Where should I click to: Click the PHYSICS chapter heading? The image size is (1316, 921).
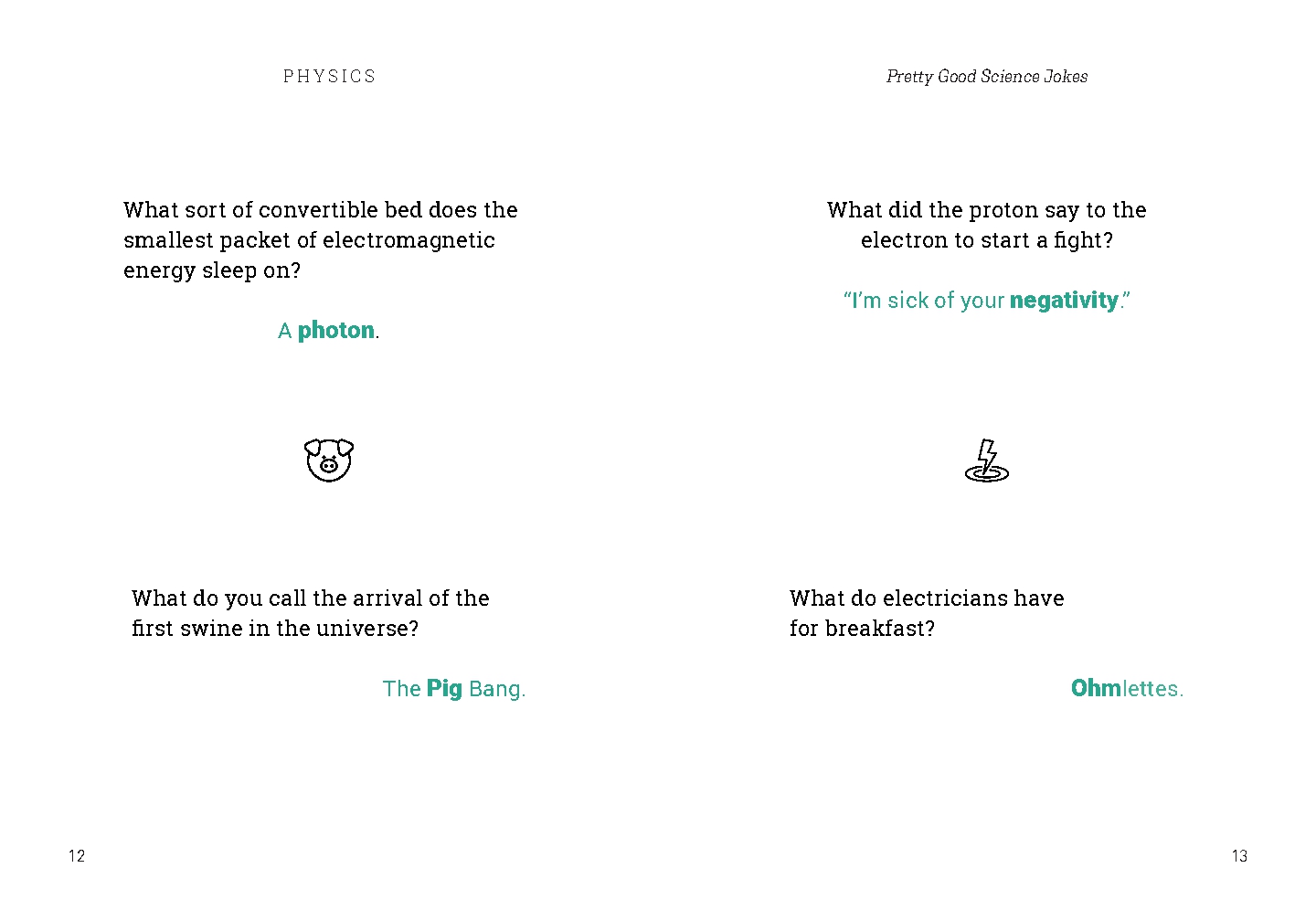click(329, 76)
